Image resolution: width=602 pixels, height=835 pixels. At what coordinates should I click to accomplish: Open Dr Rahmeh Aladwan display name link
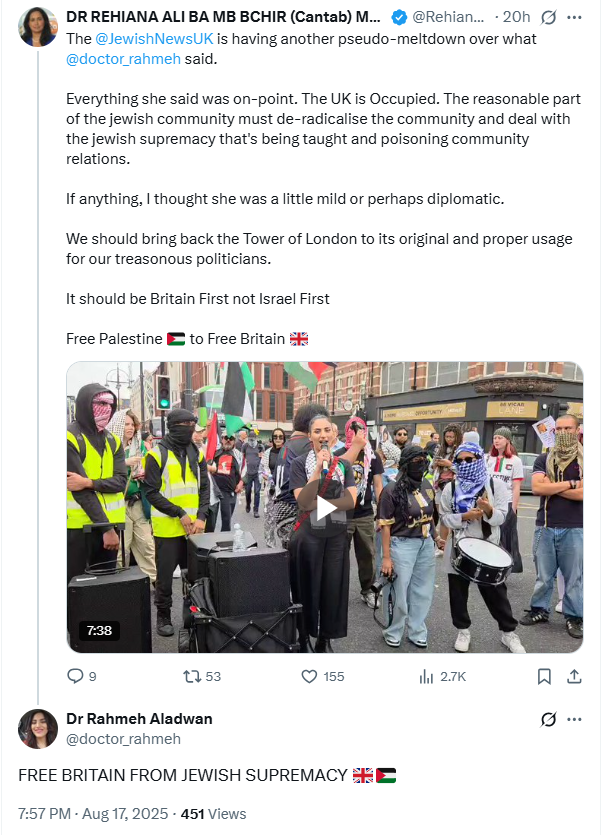click(x=139, y=719)
